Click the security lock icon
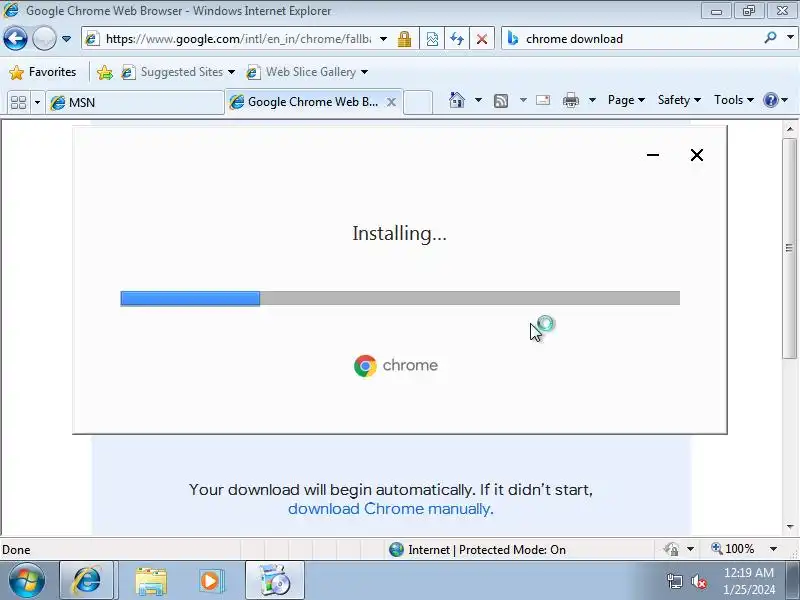Screen dimensions: 800x600 405,39
